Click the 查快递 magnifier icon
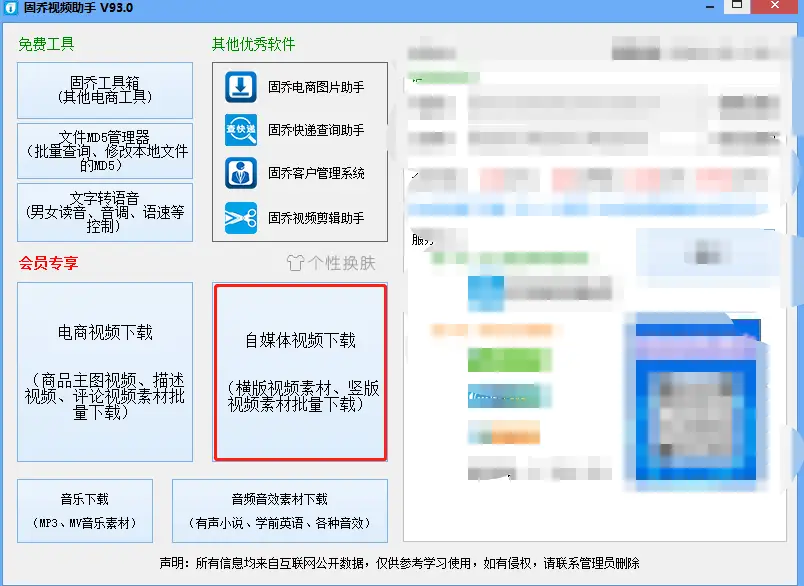This screenshot has width=804, height=586. pos(241,130)
